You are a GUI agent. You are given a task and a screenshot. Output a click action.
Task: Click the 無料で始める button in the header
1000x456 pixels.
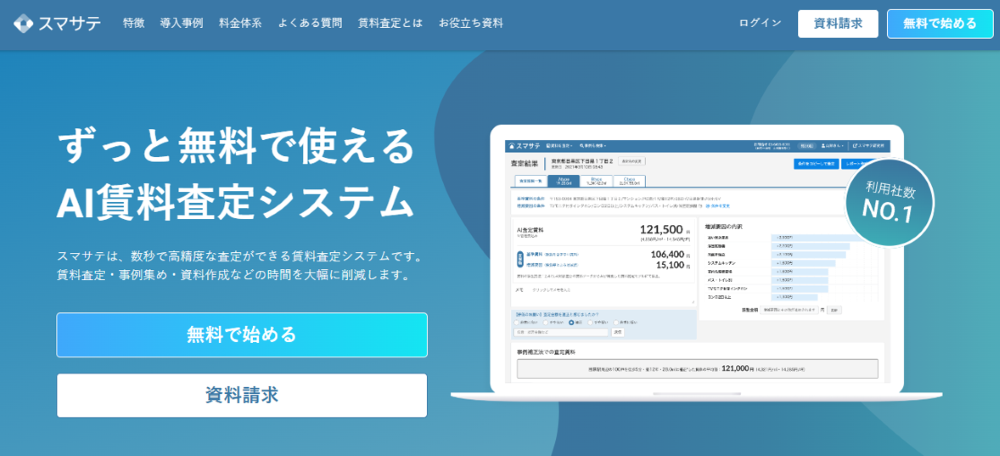click(939, 24)
